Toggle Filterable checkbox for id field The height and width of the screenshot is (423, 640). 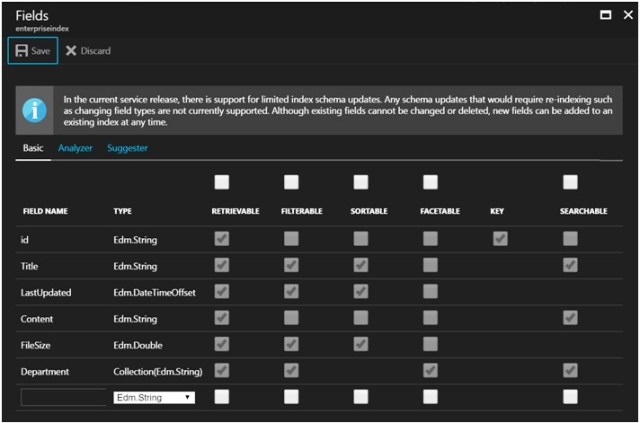291,238
